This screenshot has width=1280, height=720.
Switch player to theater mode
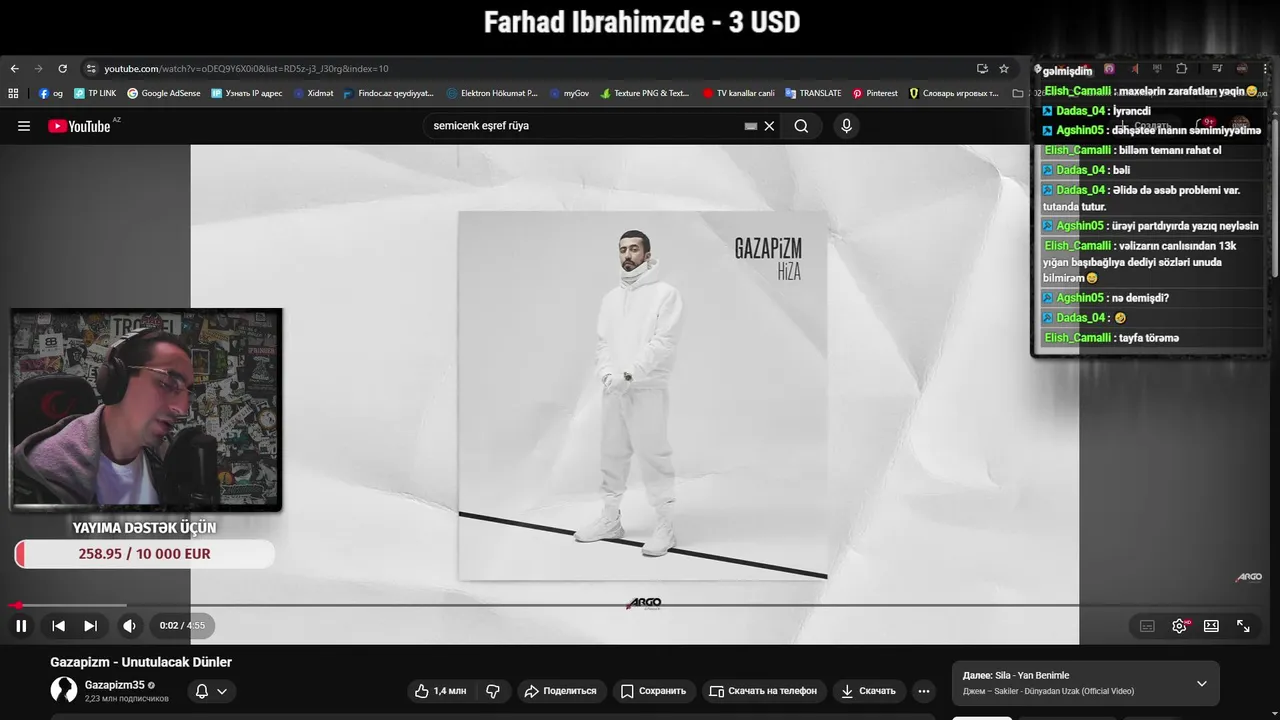[x=1211, y=626]
